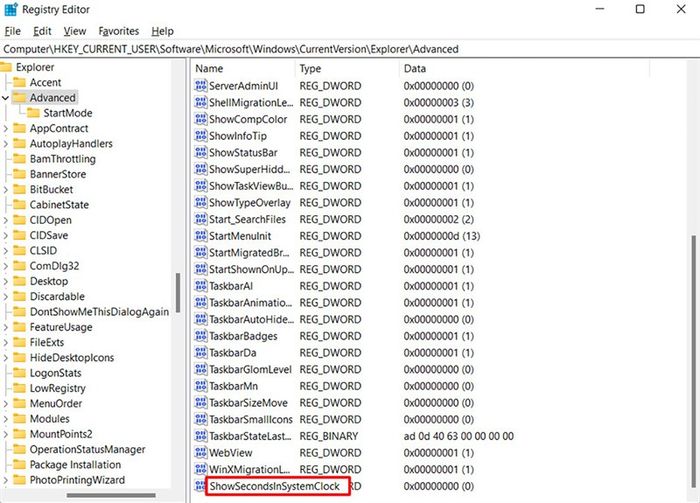Viewport: 700px width, 503px height.
Task: Click the TaskbarSizeMove value icon
Action: pyautogui.click(x=201, y=403)
